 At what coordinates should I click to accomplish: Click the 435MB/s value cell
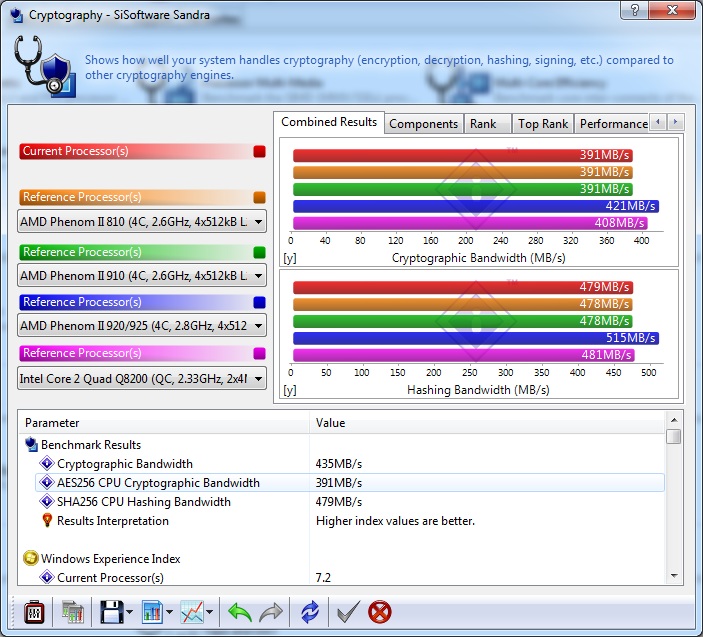[338, 464]
